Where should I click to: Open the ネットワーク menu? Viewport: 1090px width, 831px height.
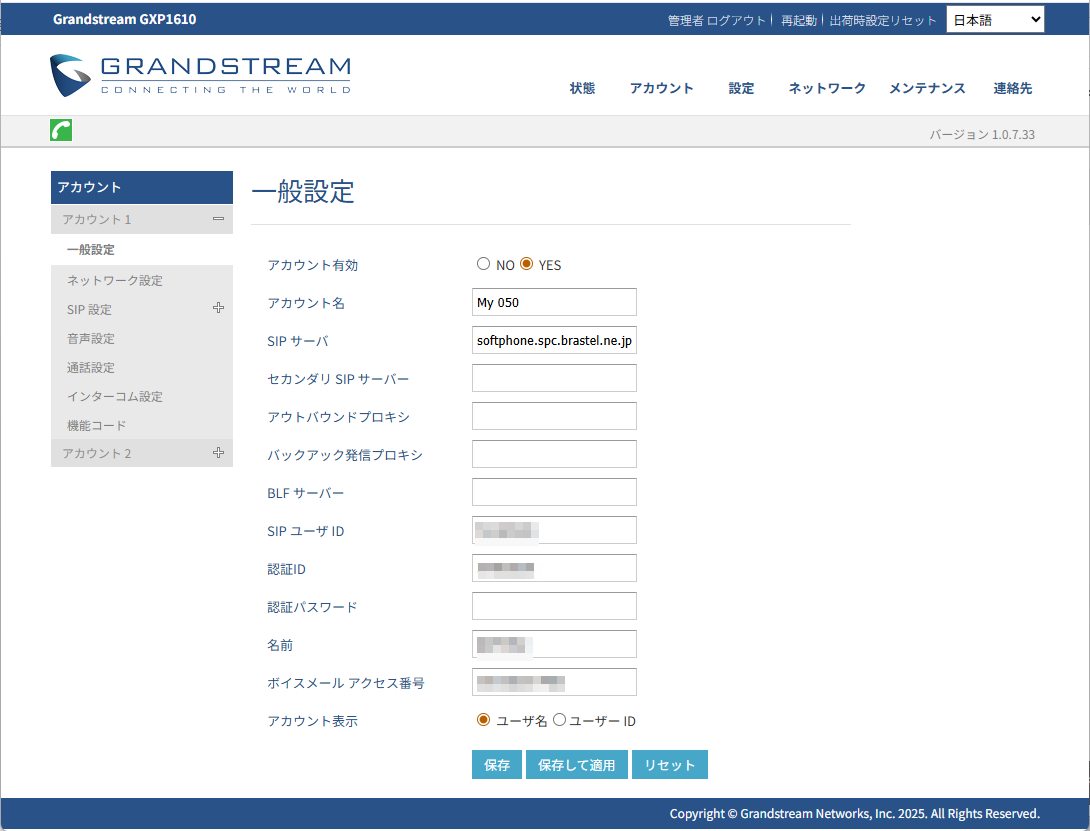[827, 88]
